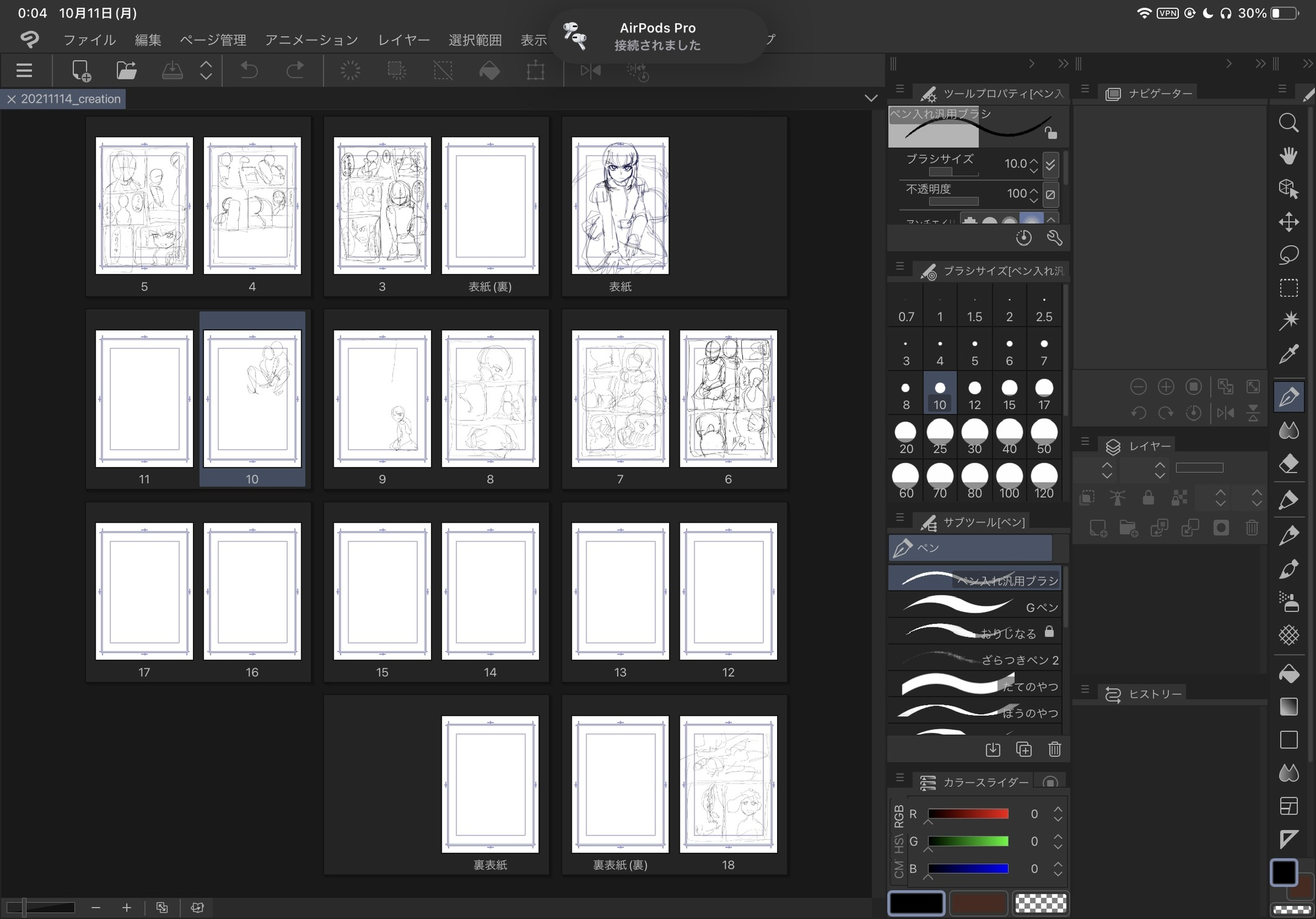The height and width of the screenshot is (919, 1316).
Task: Click the Flip horizontal command bar icon
Action: click(590, 70)
